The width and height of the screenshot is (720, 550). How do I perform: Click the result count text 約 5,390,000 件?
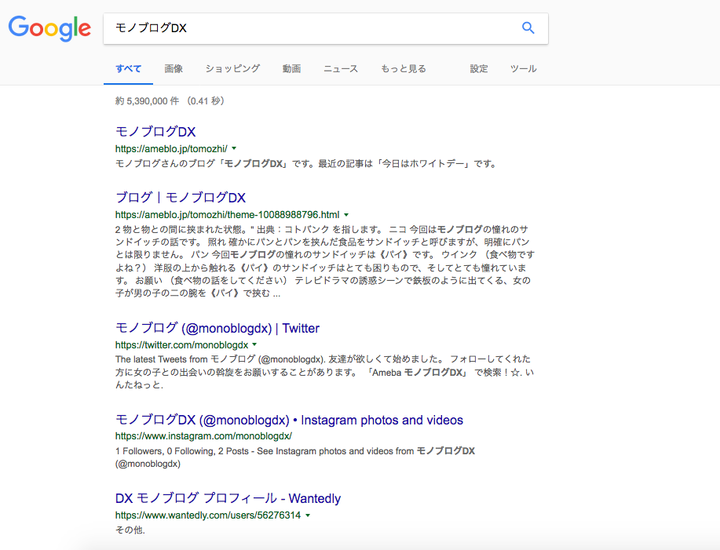pos(147,101)
